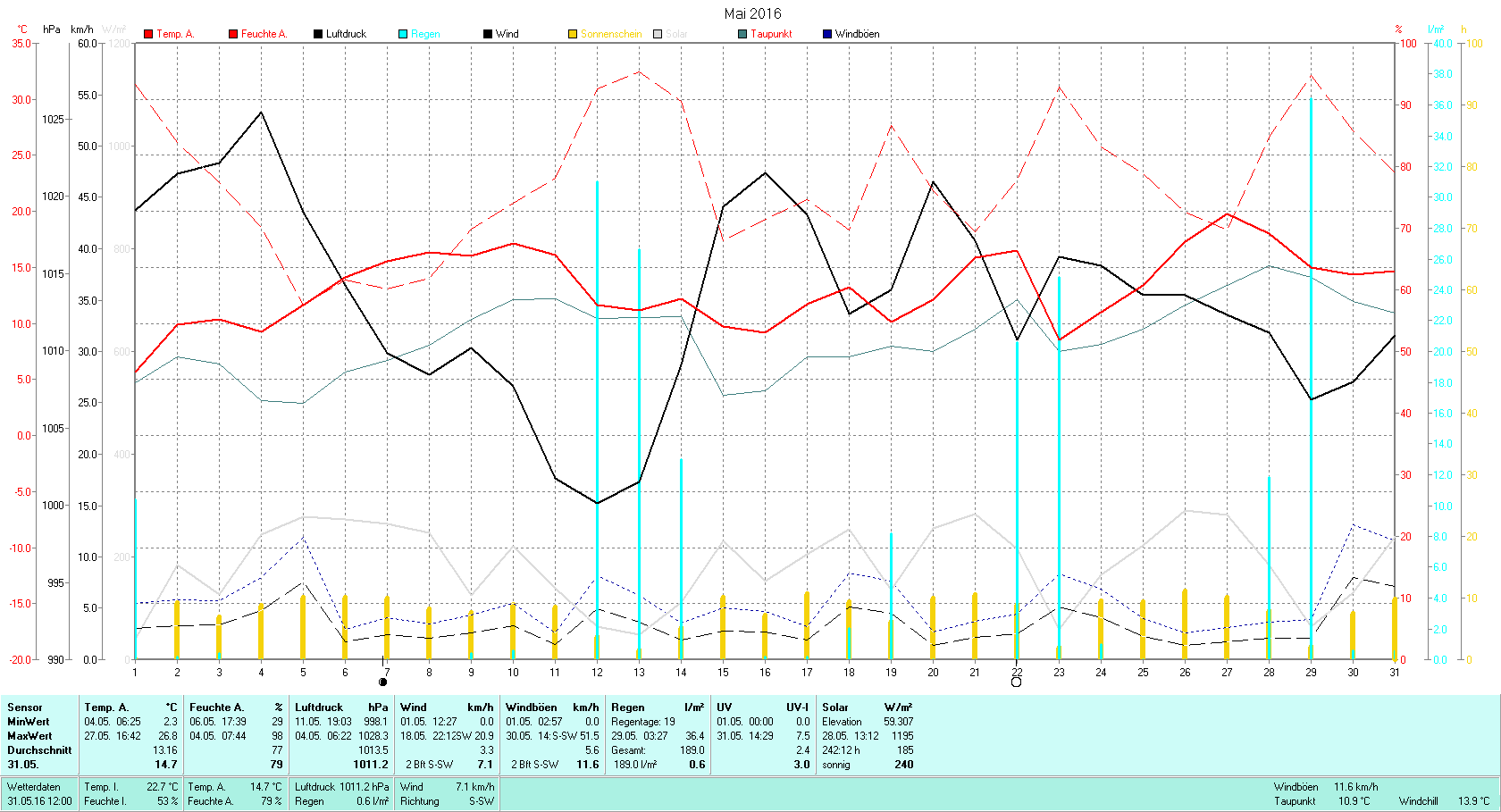Click the black Wind legend swatch
Image resolution: width=1501 pixels, height=812 pixels.
(488, 34)
